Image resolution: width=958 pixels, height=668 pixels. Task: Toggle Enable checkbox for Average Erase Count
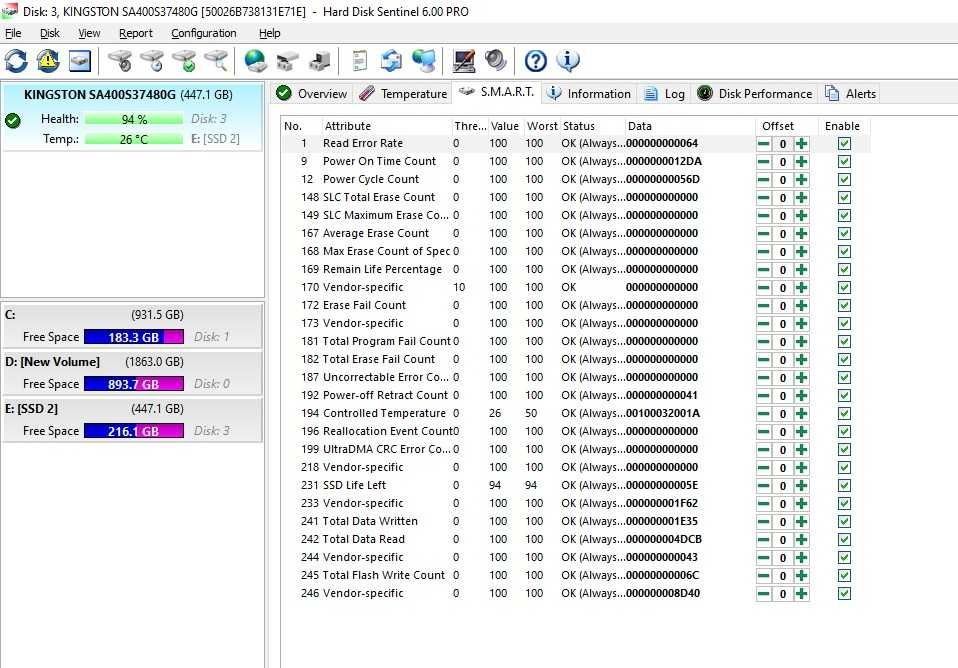point(844,233)
